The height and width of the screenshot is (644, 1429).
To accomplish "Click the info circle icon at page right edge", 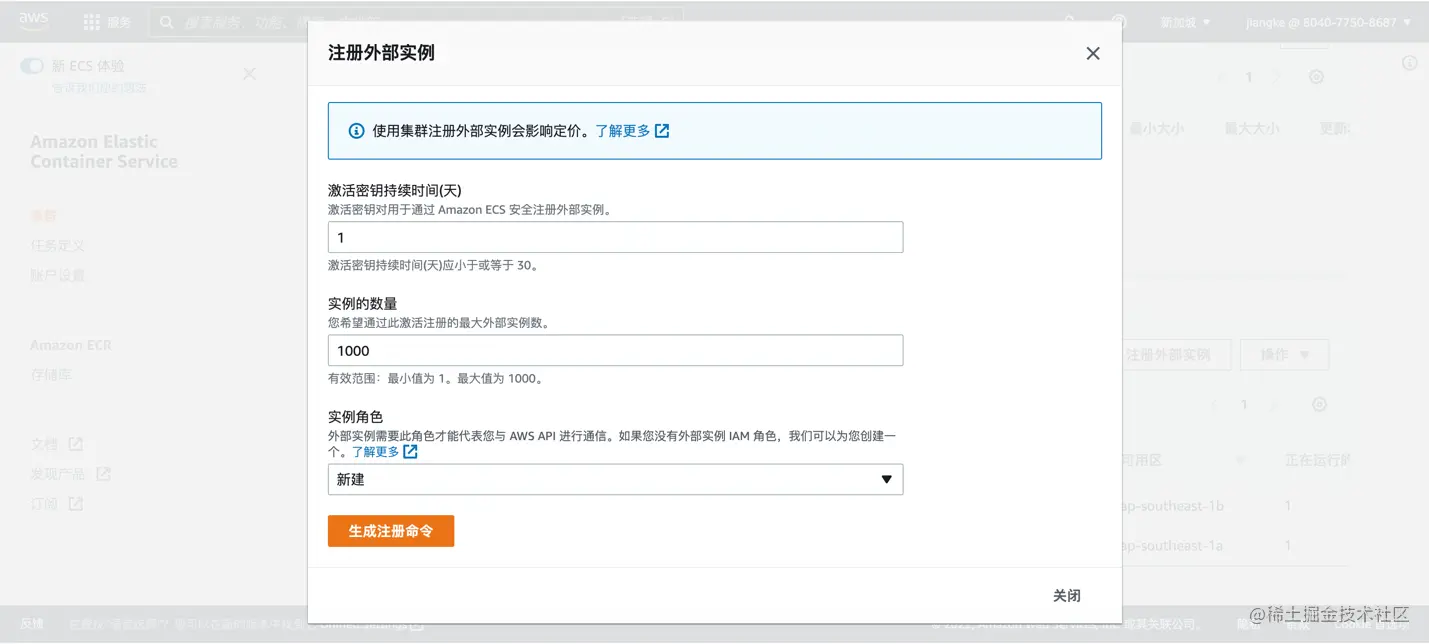I will 1410,63.
